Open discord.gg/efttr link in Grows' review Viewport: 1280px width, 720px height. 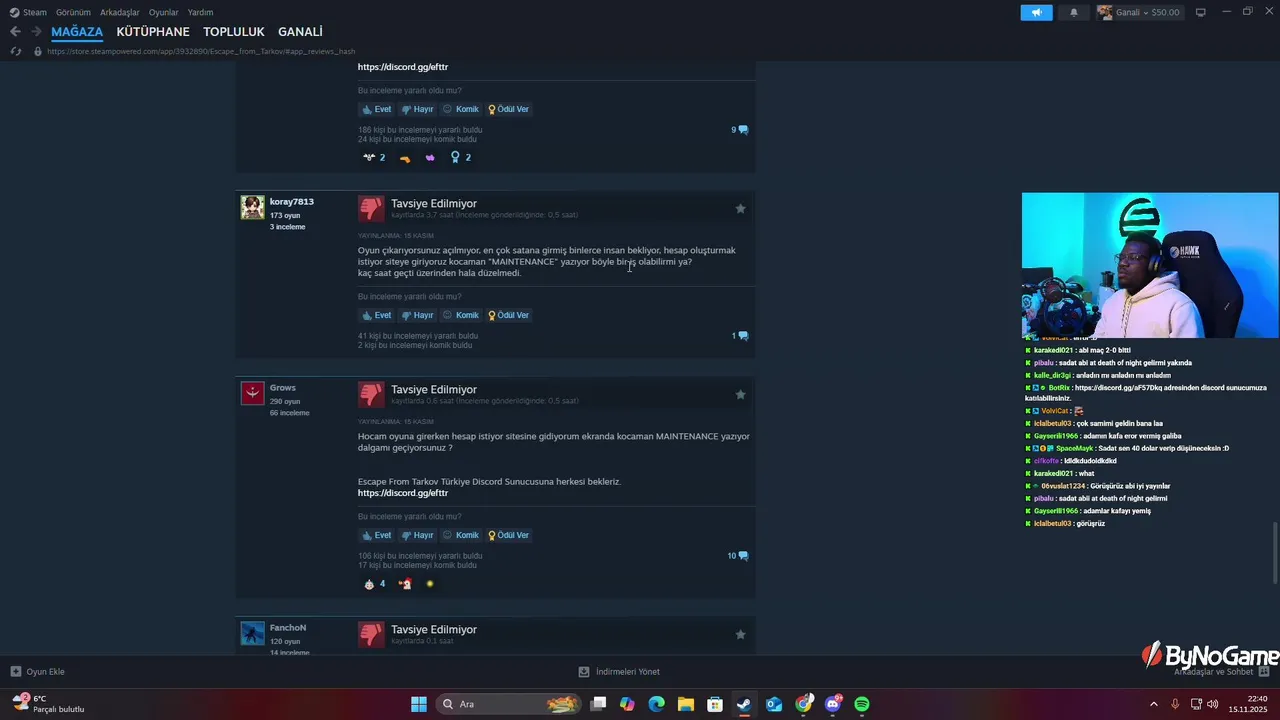[403, 493]
